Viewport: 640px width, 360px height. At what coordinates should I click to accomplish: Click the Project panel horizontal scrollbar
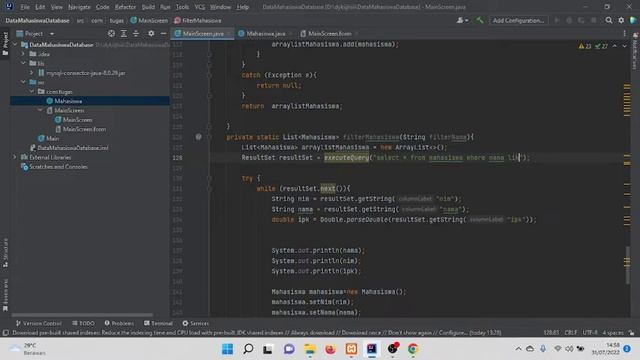[82, 315]
